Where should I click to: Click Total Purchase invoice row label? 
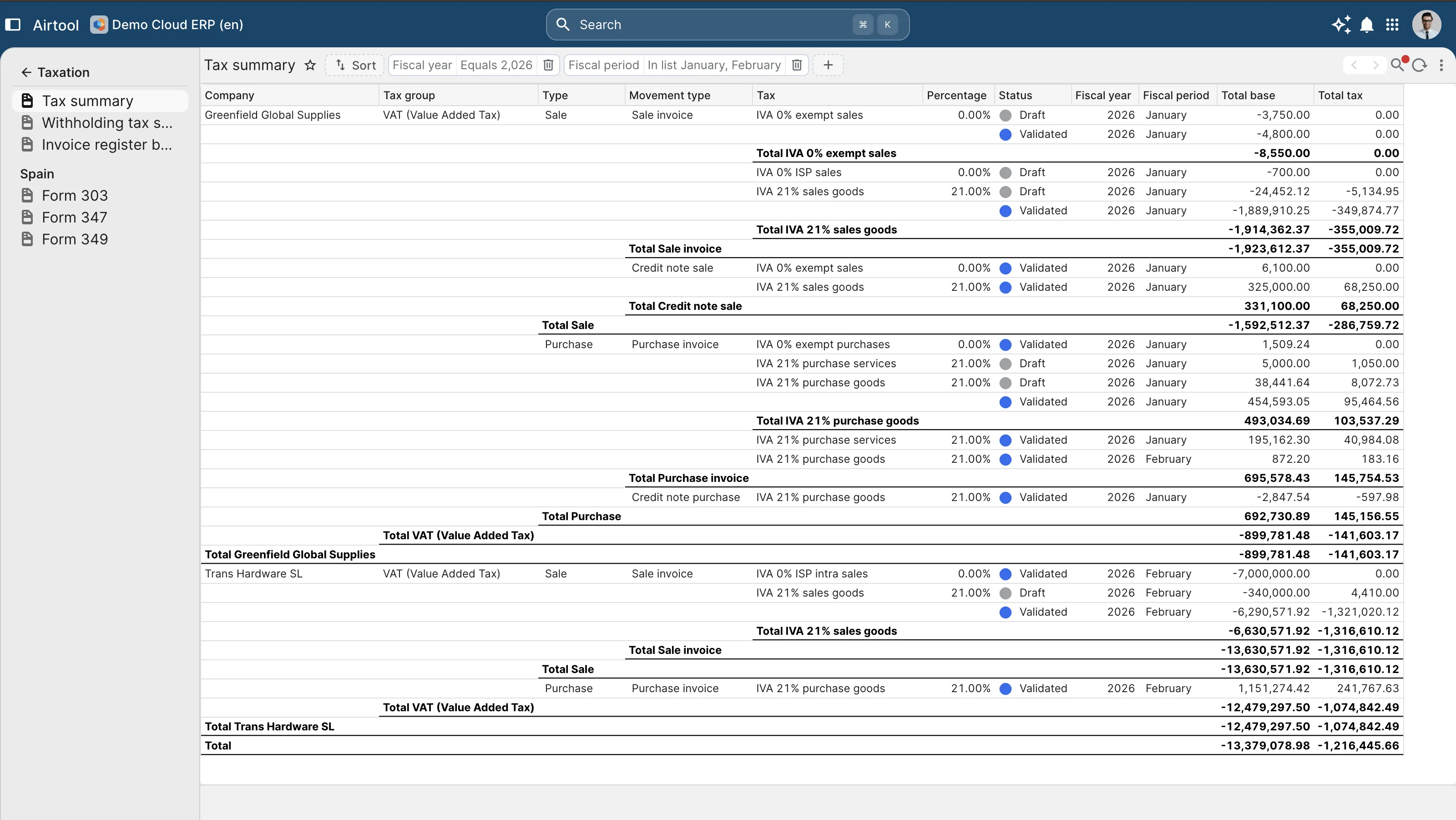(688, 478)
